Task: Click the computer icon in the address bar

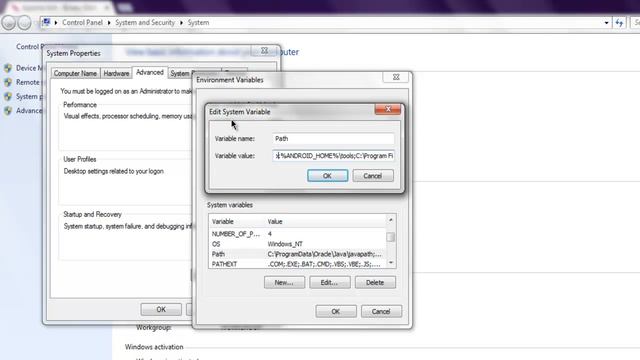Action: [x=46, y=22]
